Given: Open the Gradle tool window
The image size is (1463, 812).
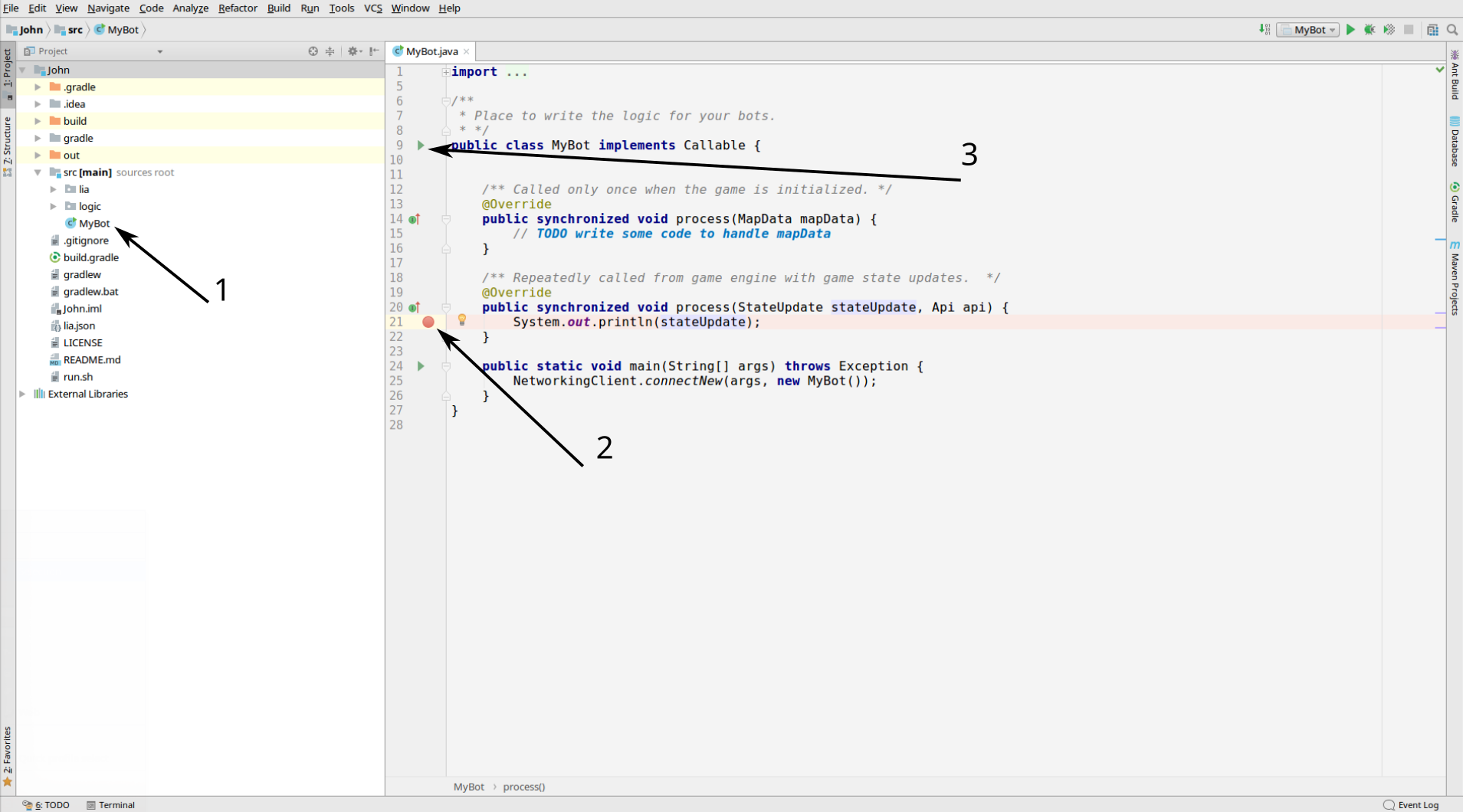Looking at the screenshot, I should click(1455, 203).
